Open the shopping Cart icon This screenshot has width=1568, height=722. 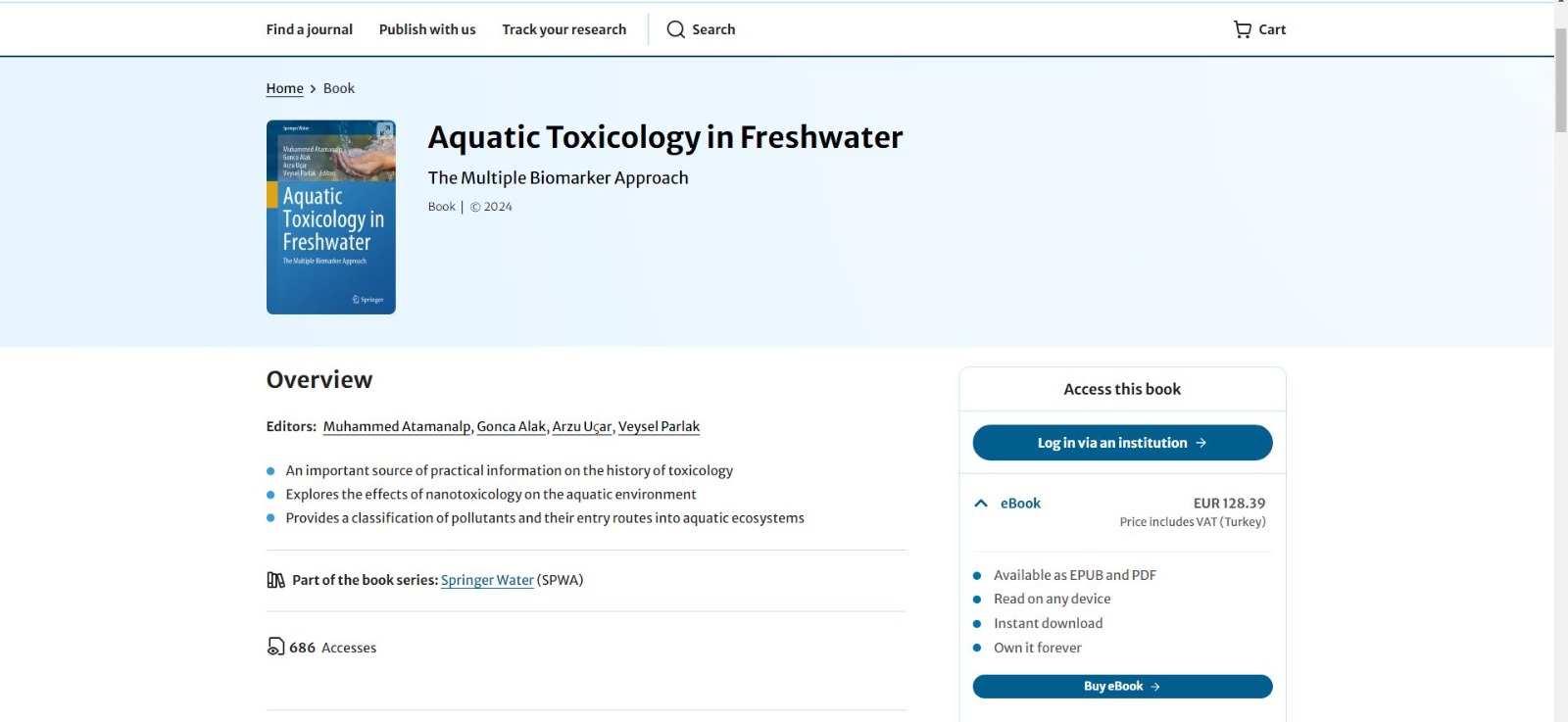tap(1243, 29)
